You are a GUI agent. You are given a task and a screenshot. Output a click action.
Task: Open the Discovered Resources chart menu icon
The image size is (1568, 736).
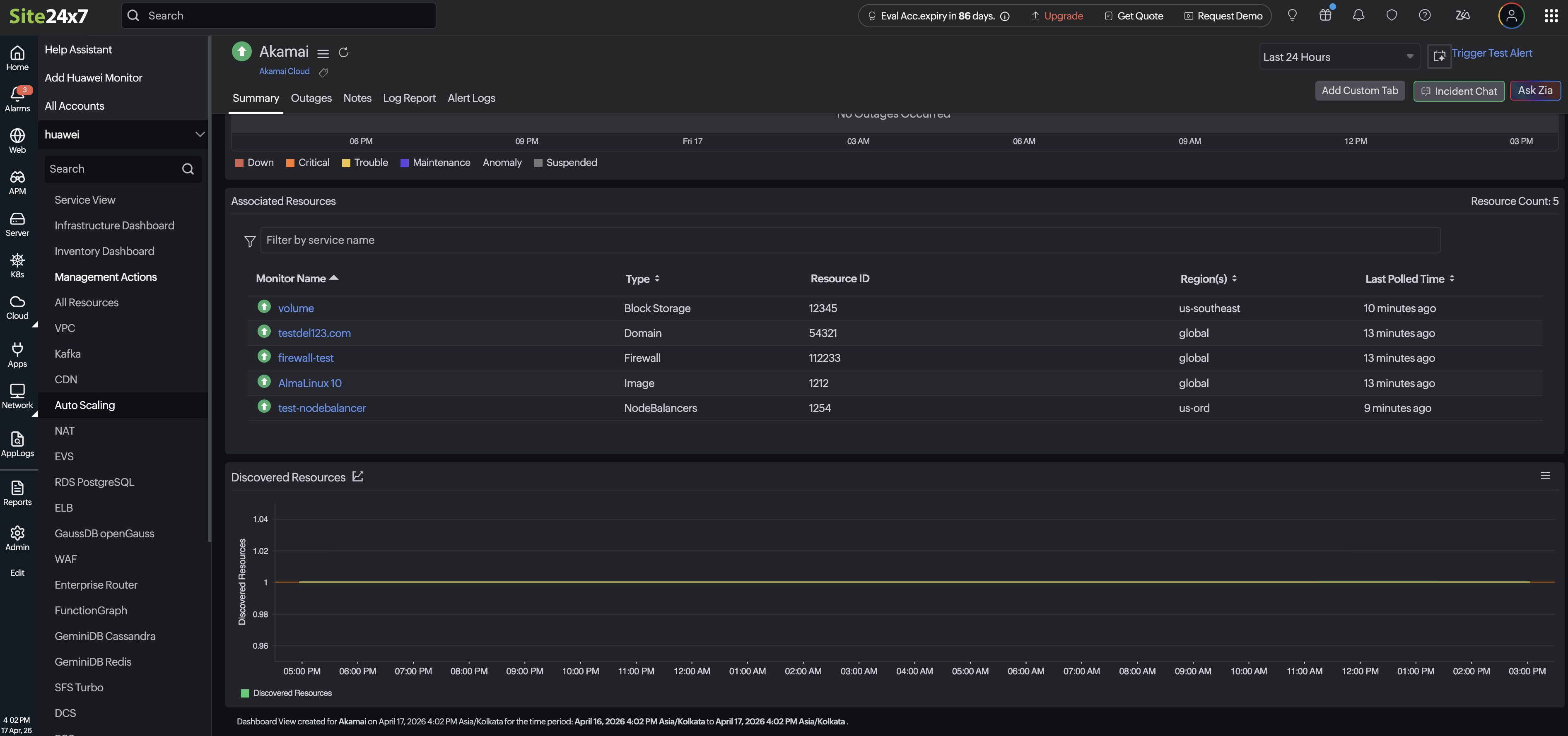coord(1545,476)
